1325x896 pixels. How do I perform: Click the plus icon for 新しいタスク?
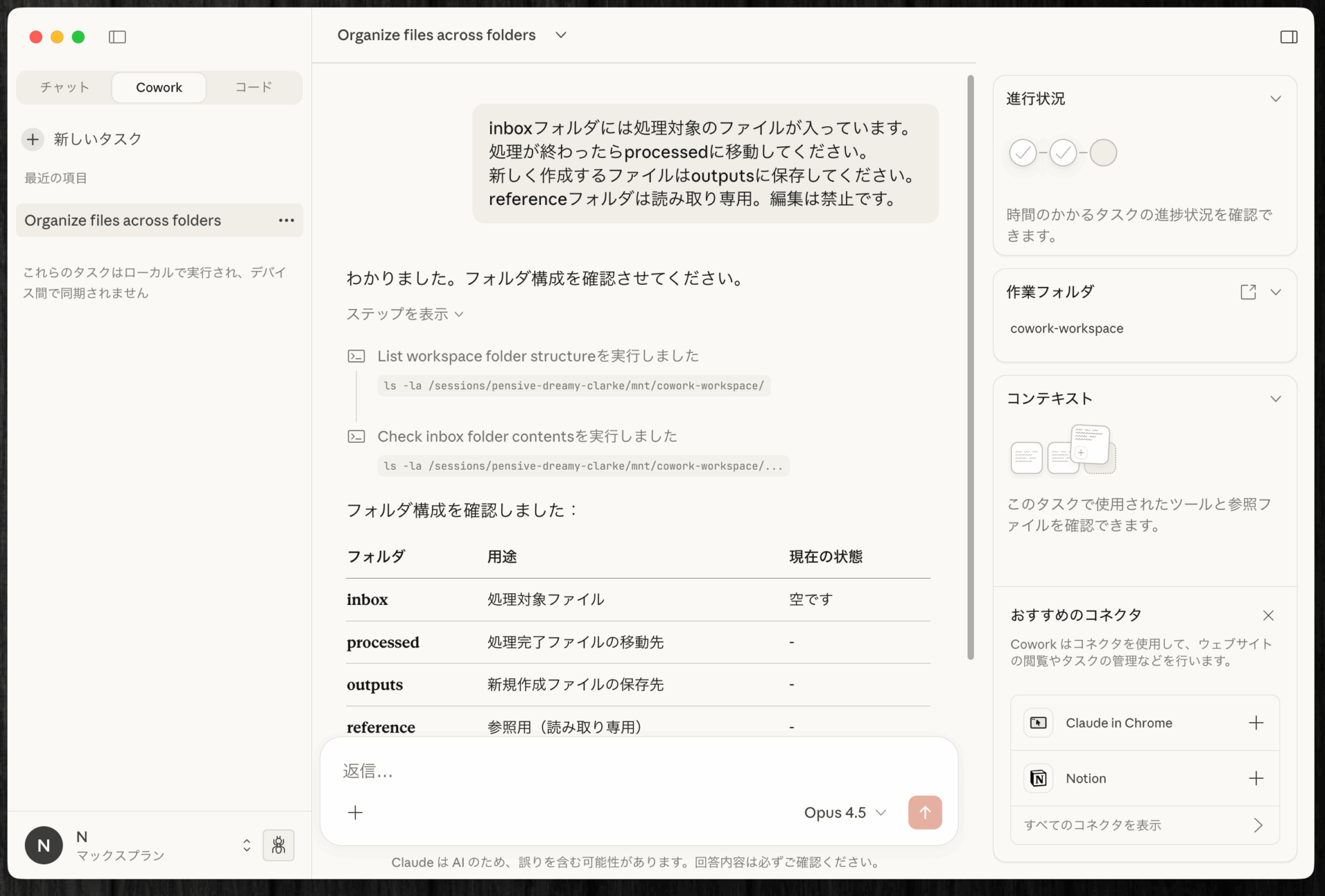click(32, 139)
